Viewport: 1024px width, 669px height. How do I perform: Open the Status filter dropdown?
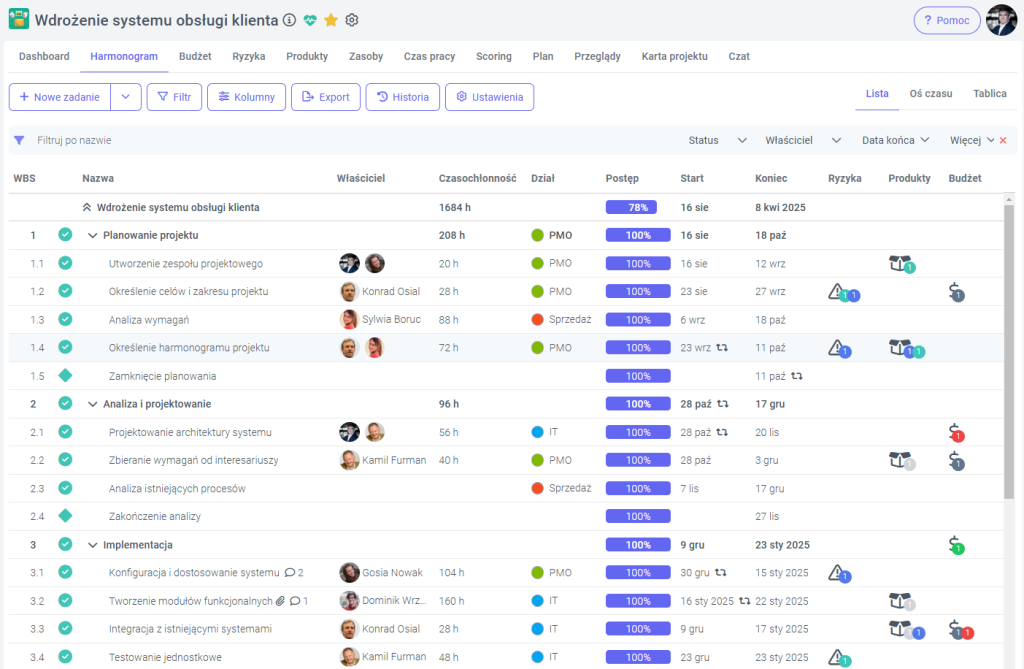(x=717, y=141)
